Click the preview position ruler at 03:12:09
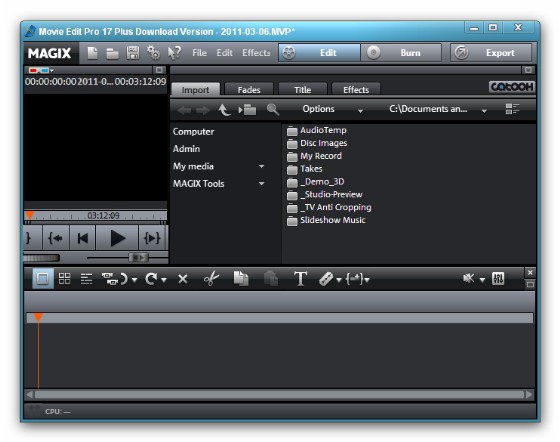The image size is (560, 442). [96, 215]
